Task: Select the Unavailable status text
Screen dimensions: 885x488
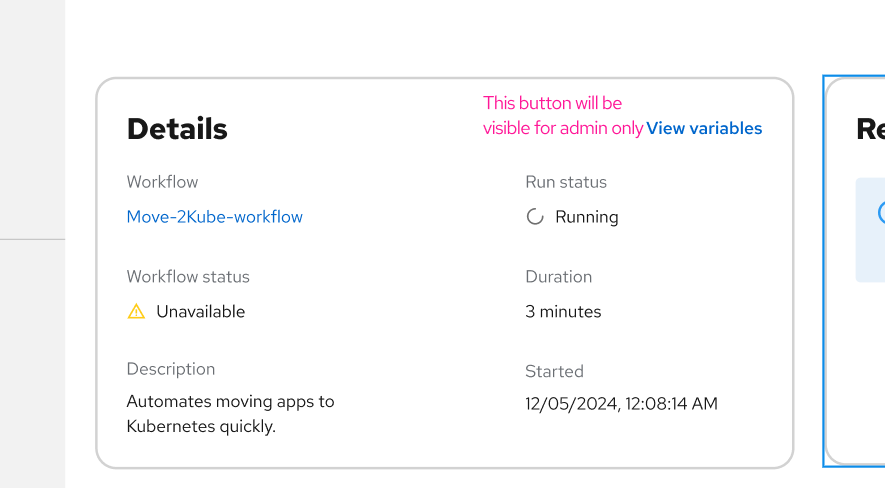Action: 200,312
